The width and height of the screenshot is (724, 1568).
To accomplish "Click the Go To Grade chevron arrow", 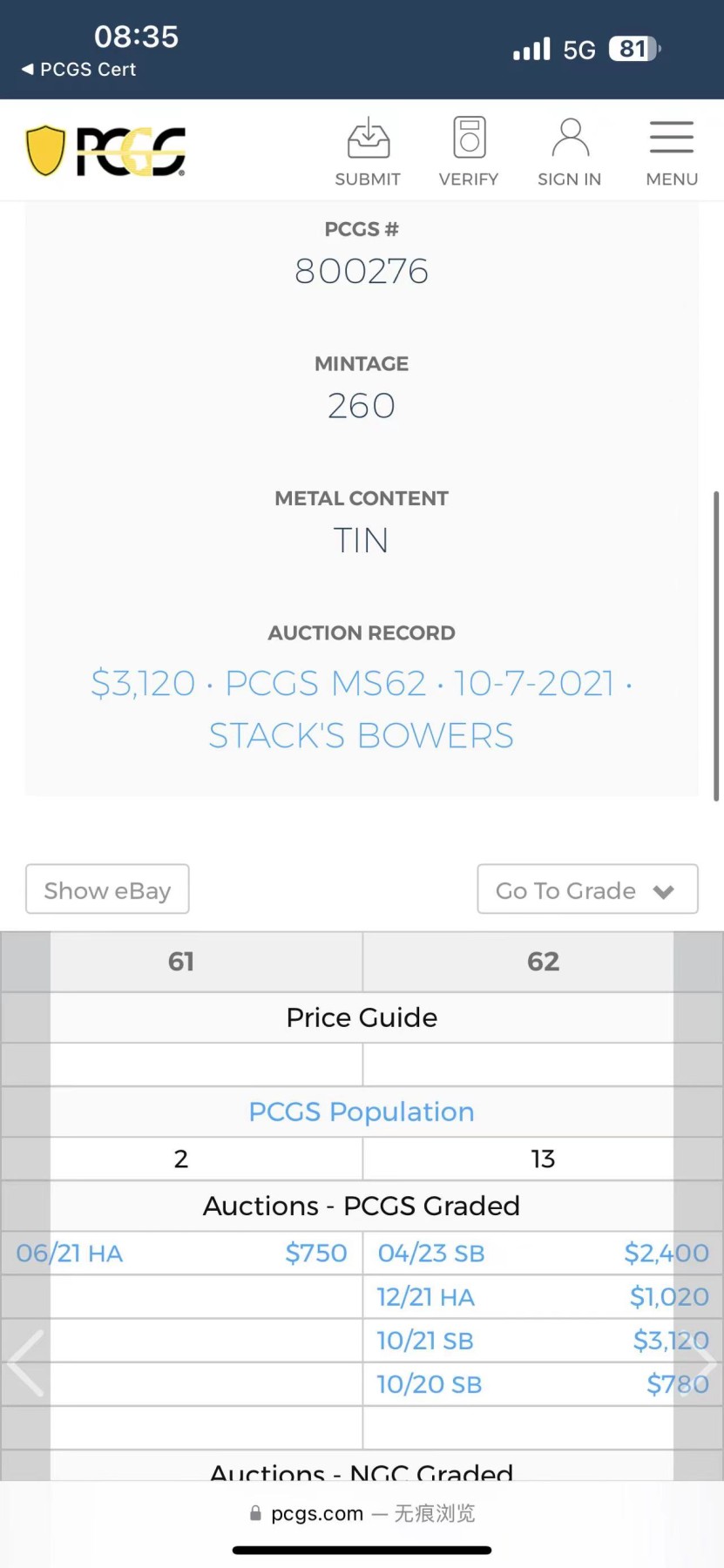I will (664, 891).
